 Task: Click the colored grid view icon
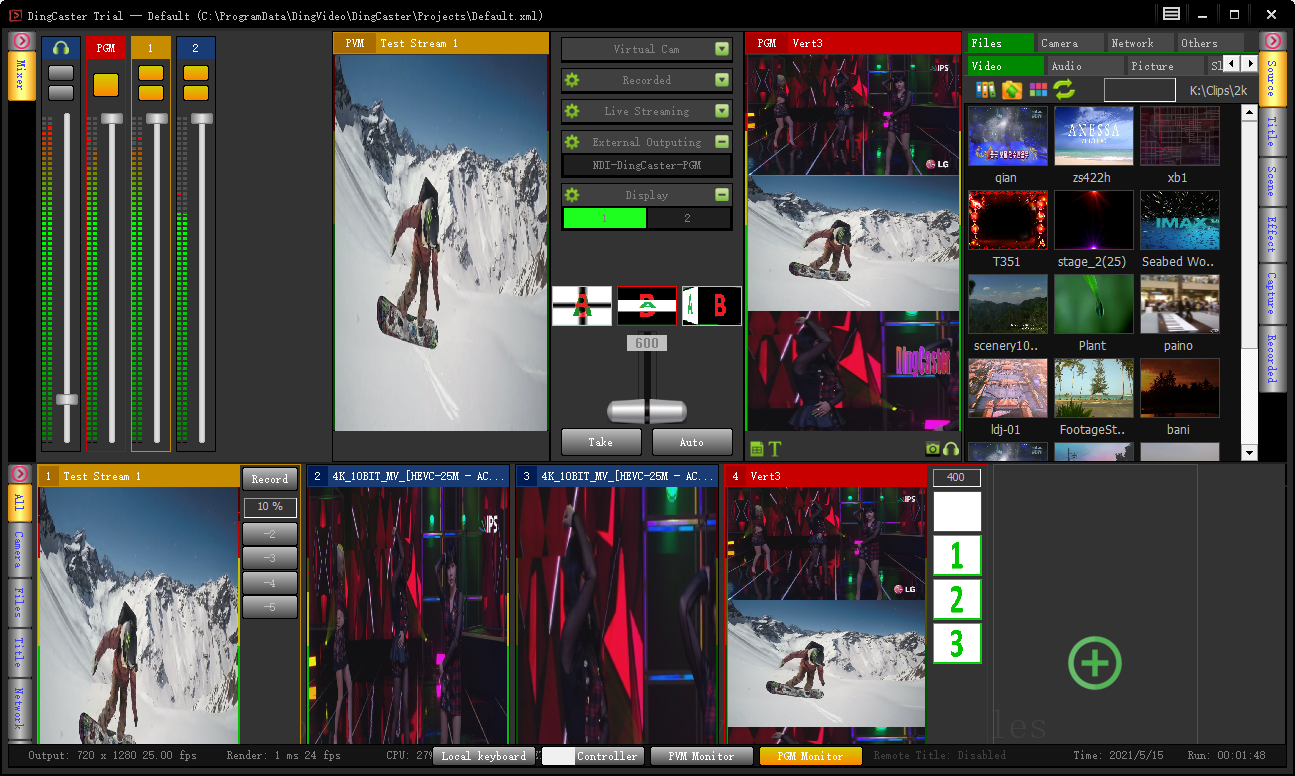1039,90
